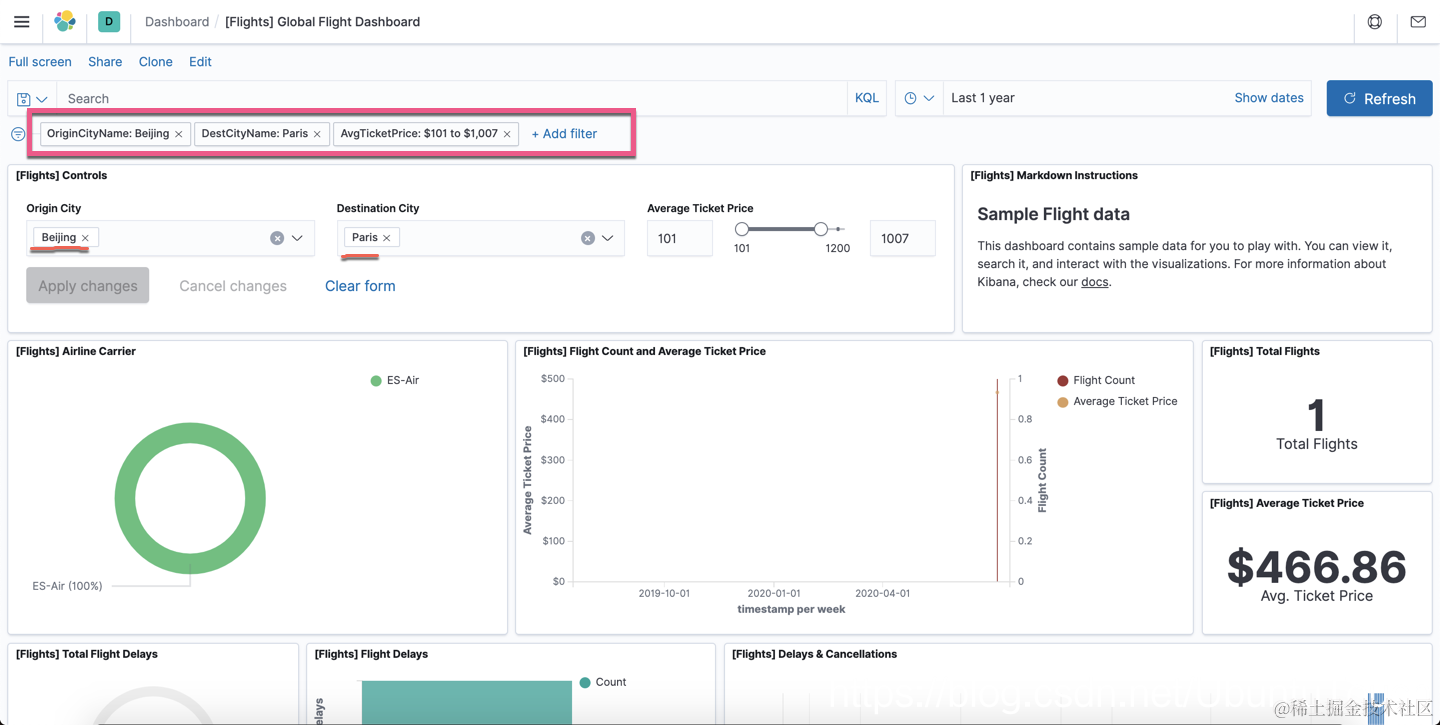Screen dimensions: 1440x725
Task: Click the lower price slider handle
Action: click(742, 229)
